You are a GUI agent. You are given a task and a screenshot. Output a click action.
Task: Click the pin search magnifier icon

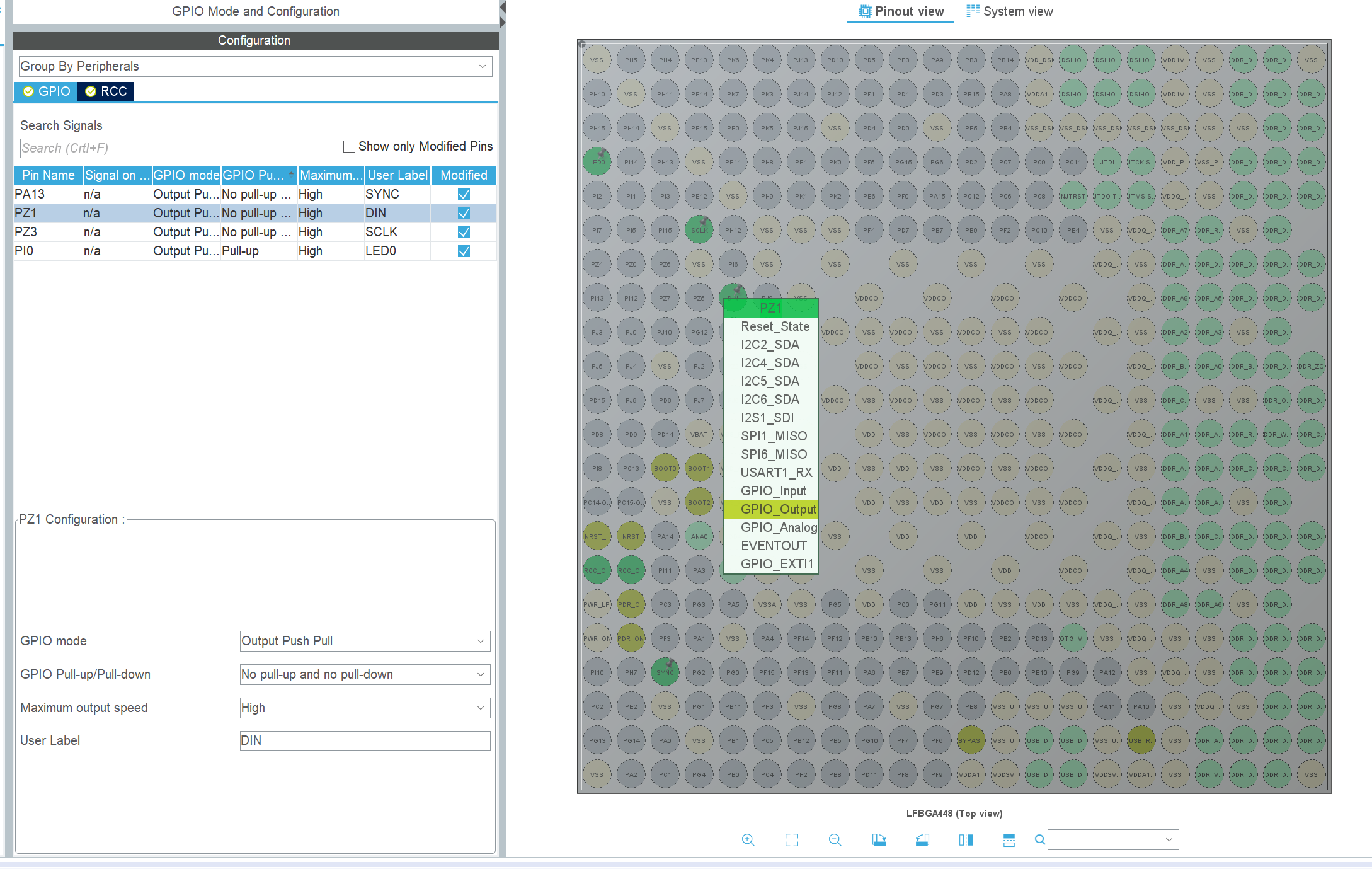click(1040, 839)
